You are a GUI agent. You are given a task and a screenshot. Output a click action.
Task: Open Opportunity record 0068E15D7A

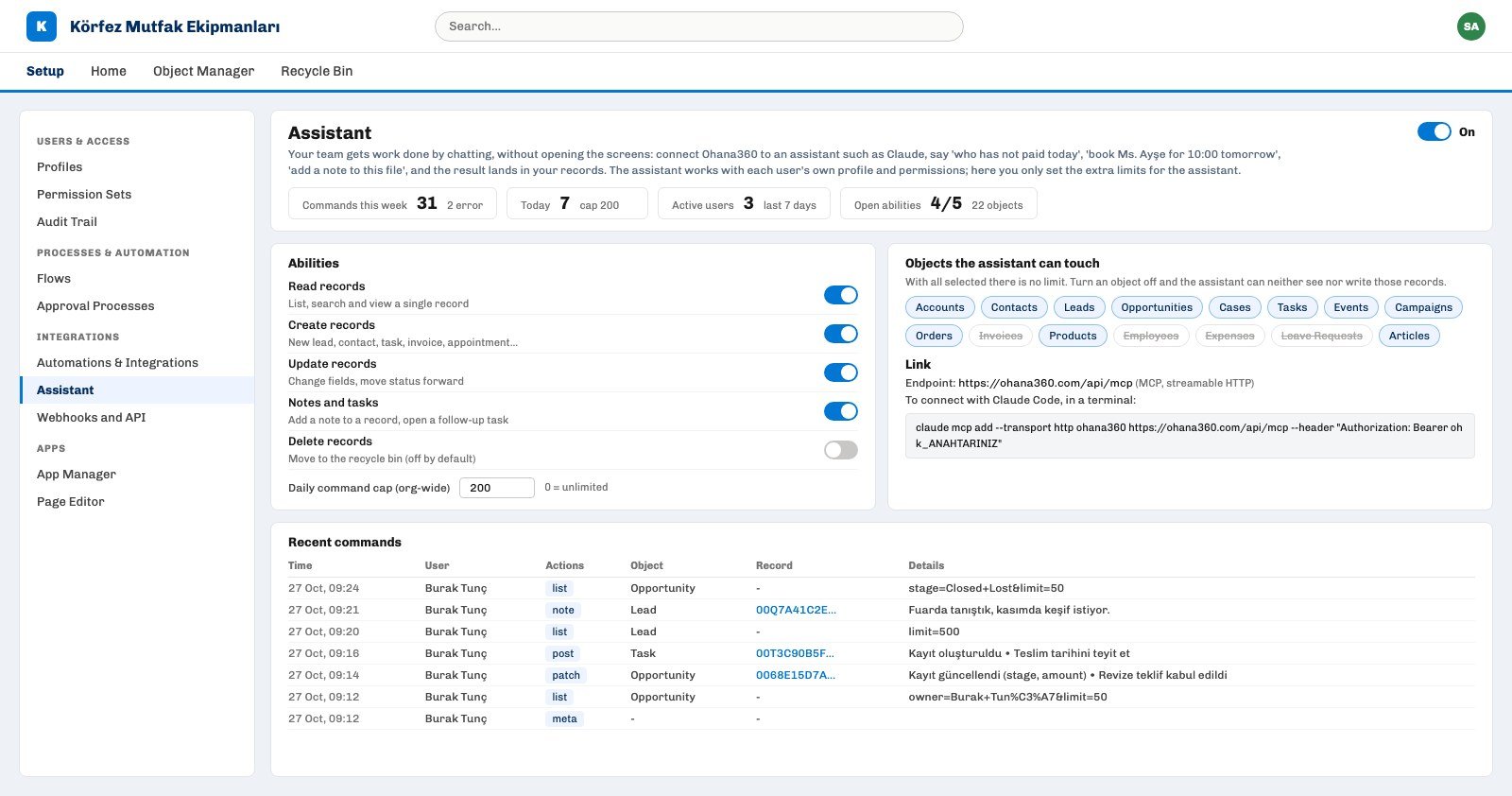pyautogui.click(x=796, y=675)
